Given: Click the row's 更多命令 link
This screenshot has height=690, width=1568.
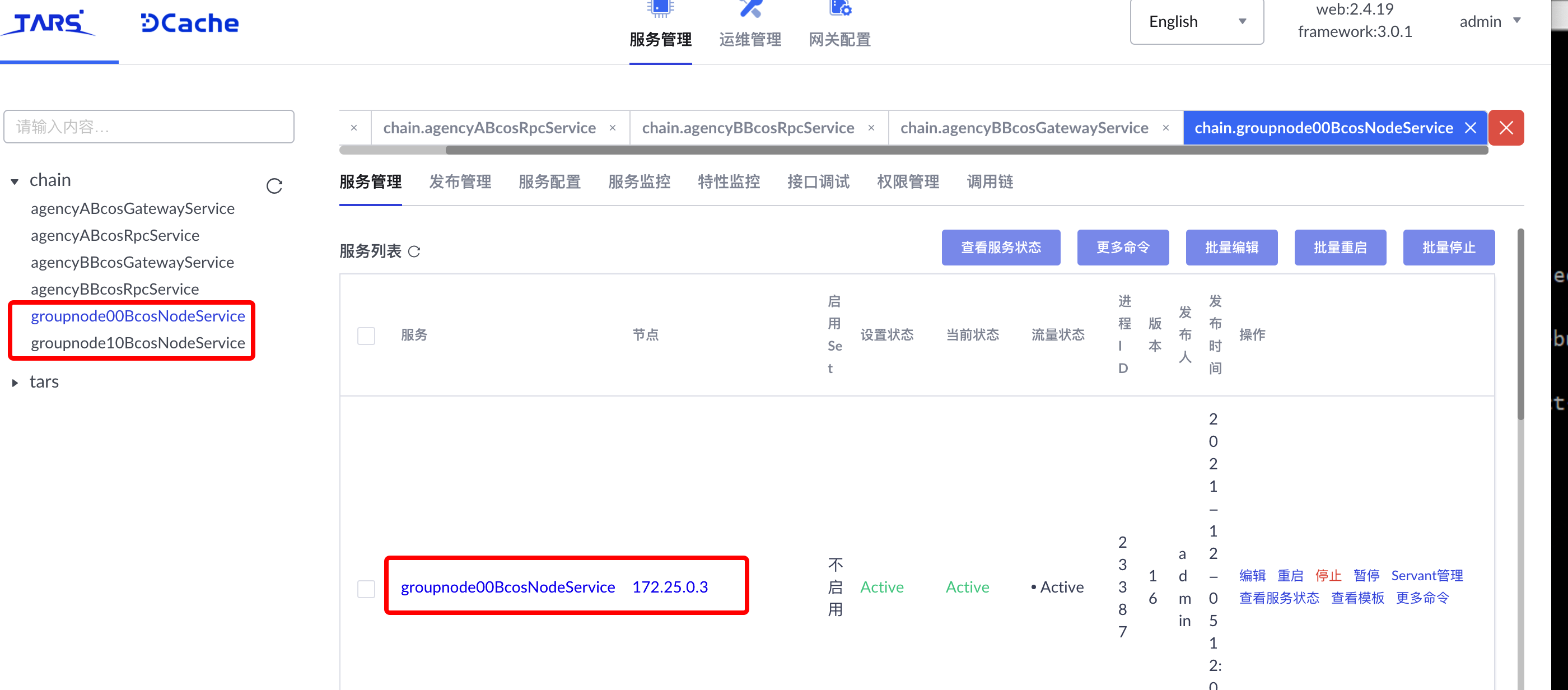Looking at the screenshot, I should point(1422,598).
